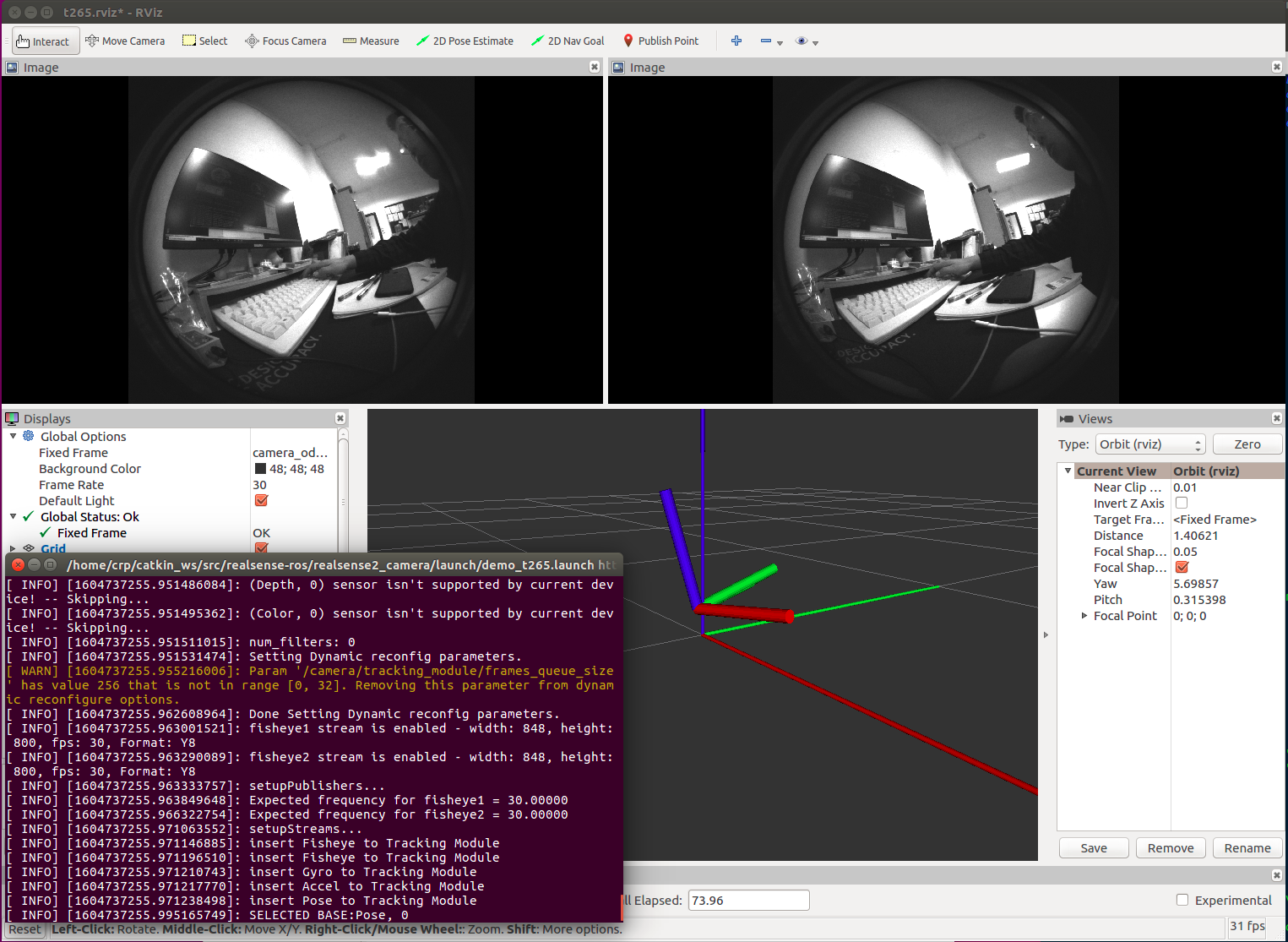1288x942 pixels.
Task: Activate the Focus Camera tool
Action: 285,41
